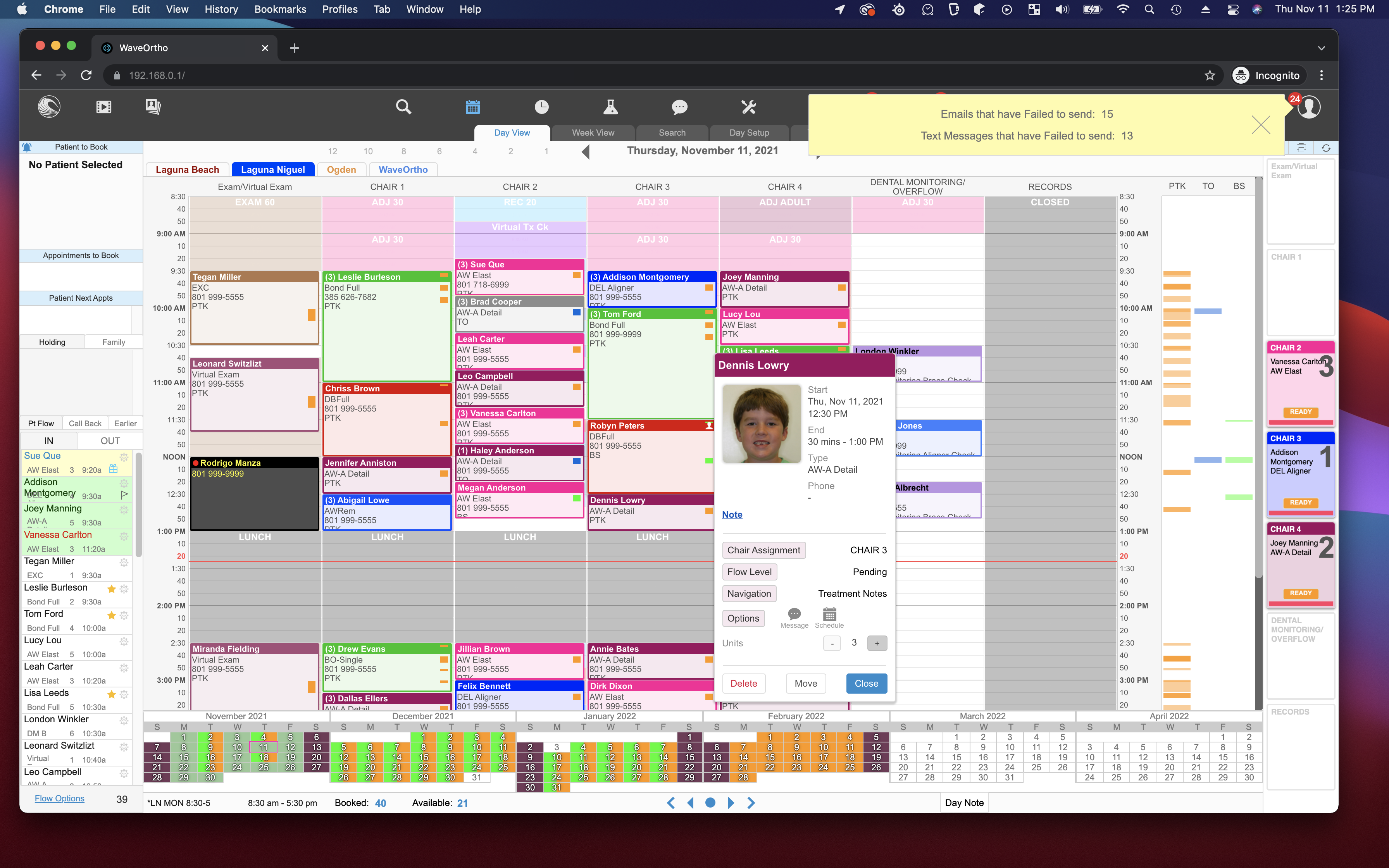Increase units with plus stepper
The height and width of the screenshot is (868, 1389).
point(876,644)
